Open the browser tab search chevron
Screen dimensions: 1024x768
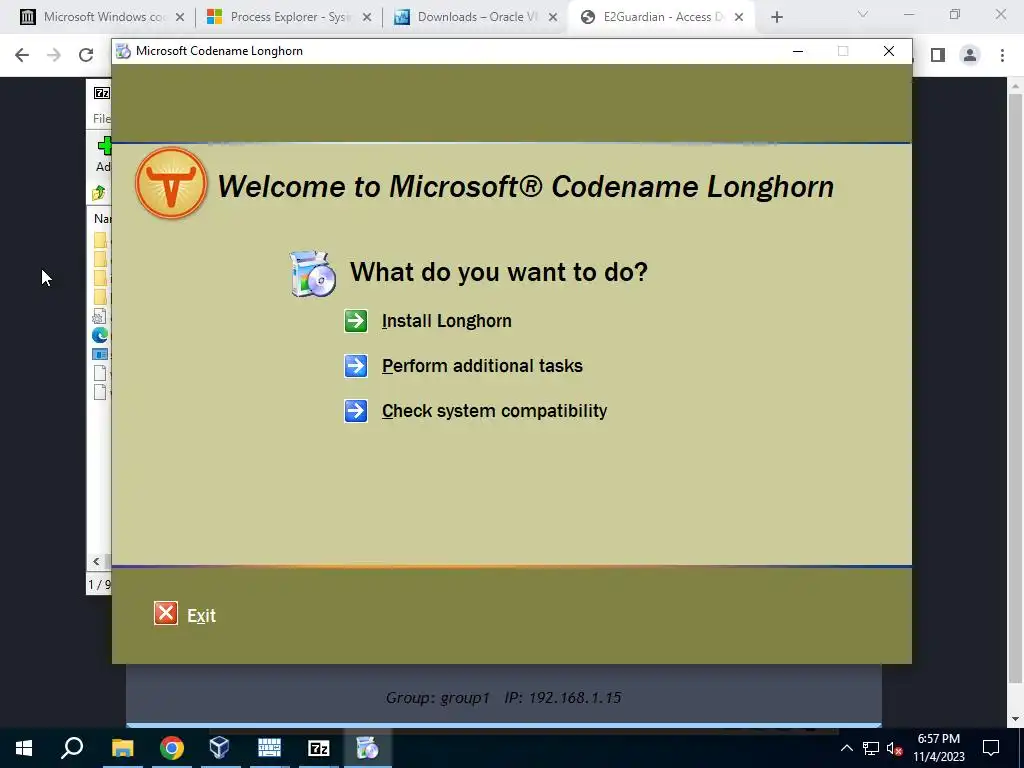(863, 14)
